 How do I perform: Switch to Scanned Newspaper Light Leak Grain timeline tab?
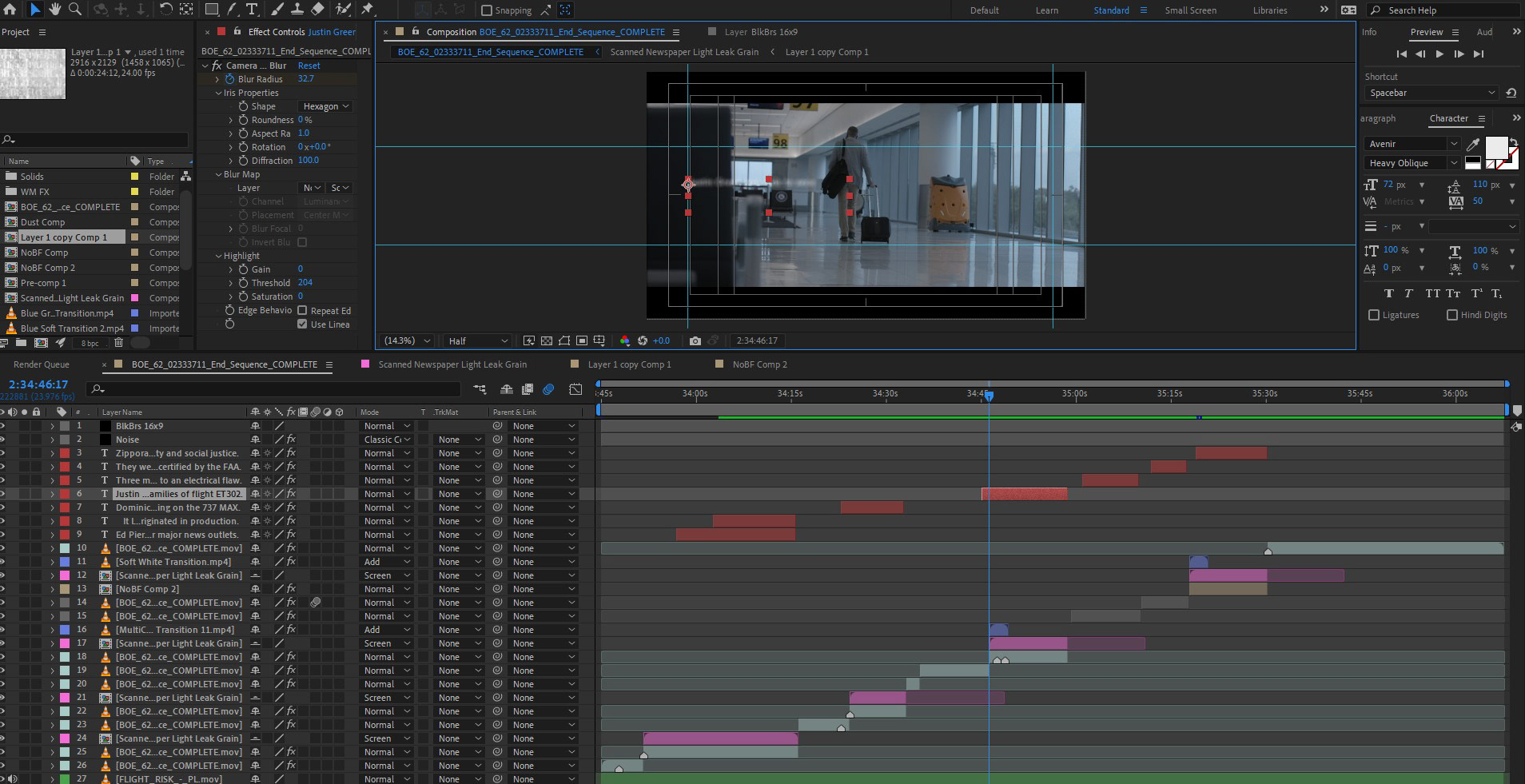(452, 364)
